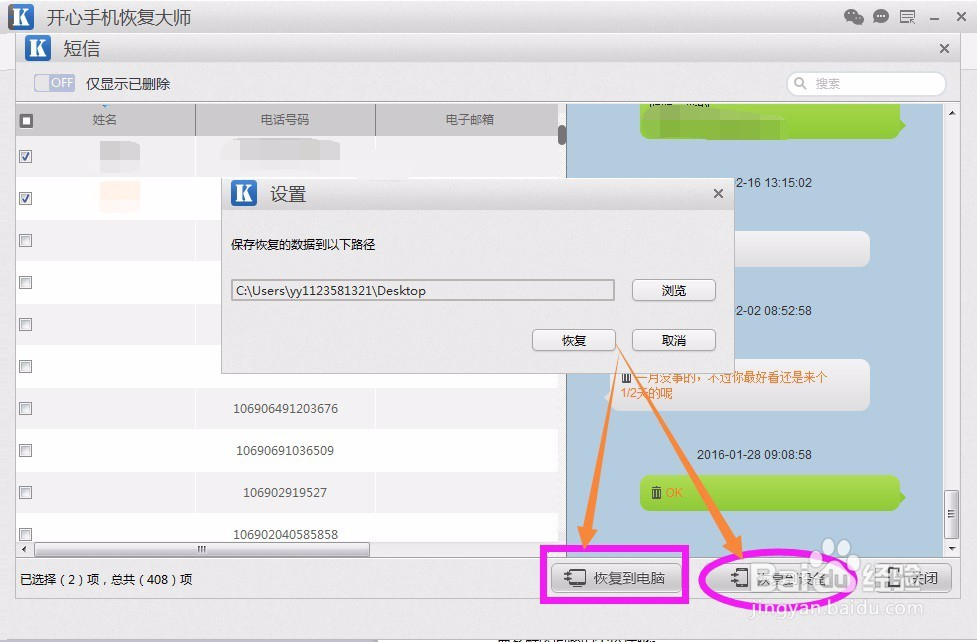
Task: Cancel the dialog with 取消
Action: pyautogui.click(x=672, y=340)
